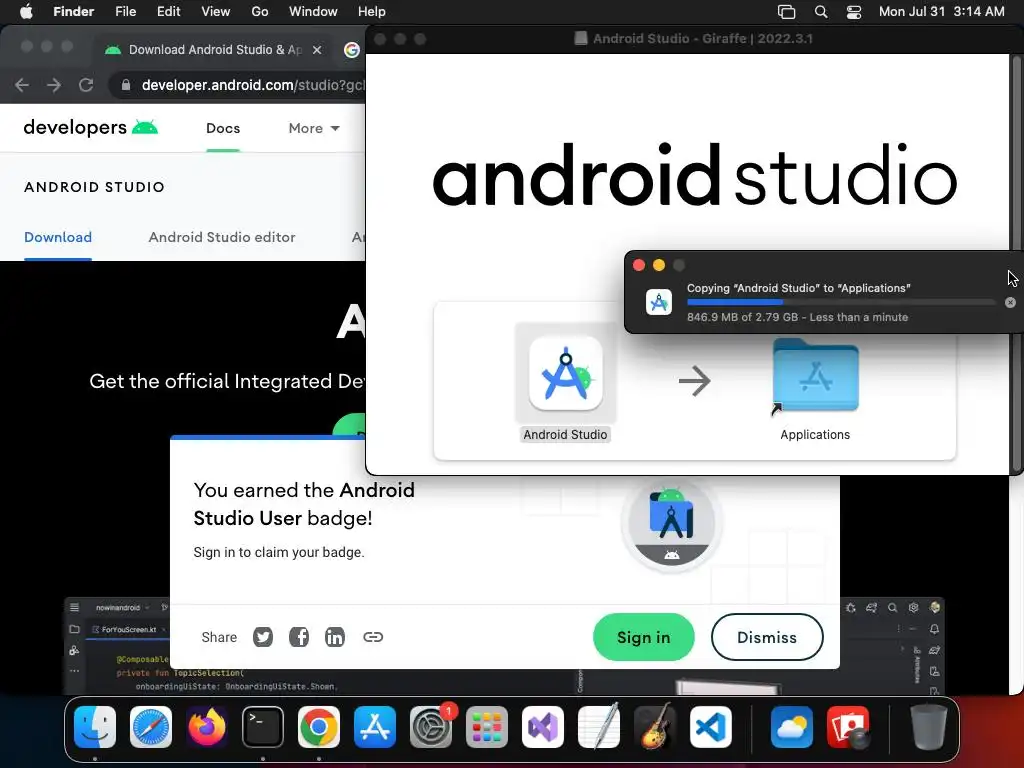This screenshot has width=1024, height=768.
Task: Click the screen mirroring menu bar icon
Action: (786, 12)
